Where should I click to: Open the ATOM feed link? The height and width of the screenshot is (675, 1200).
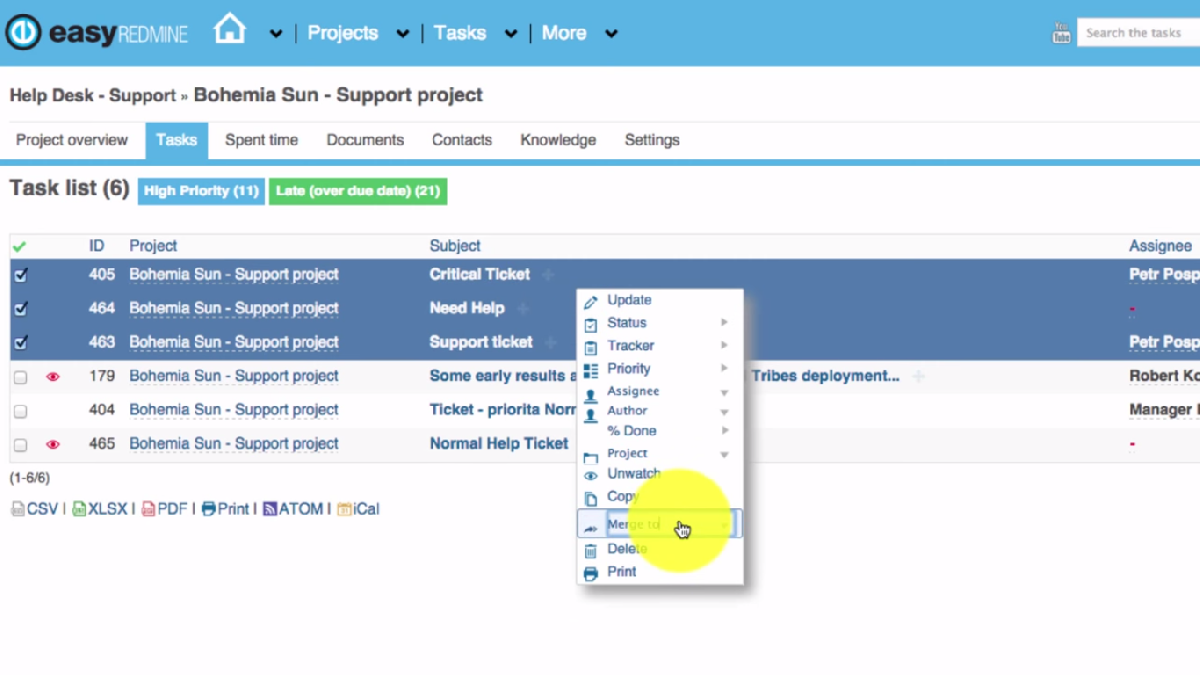coord(293,509)
